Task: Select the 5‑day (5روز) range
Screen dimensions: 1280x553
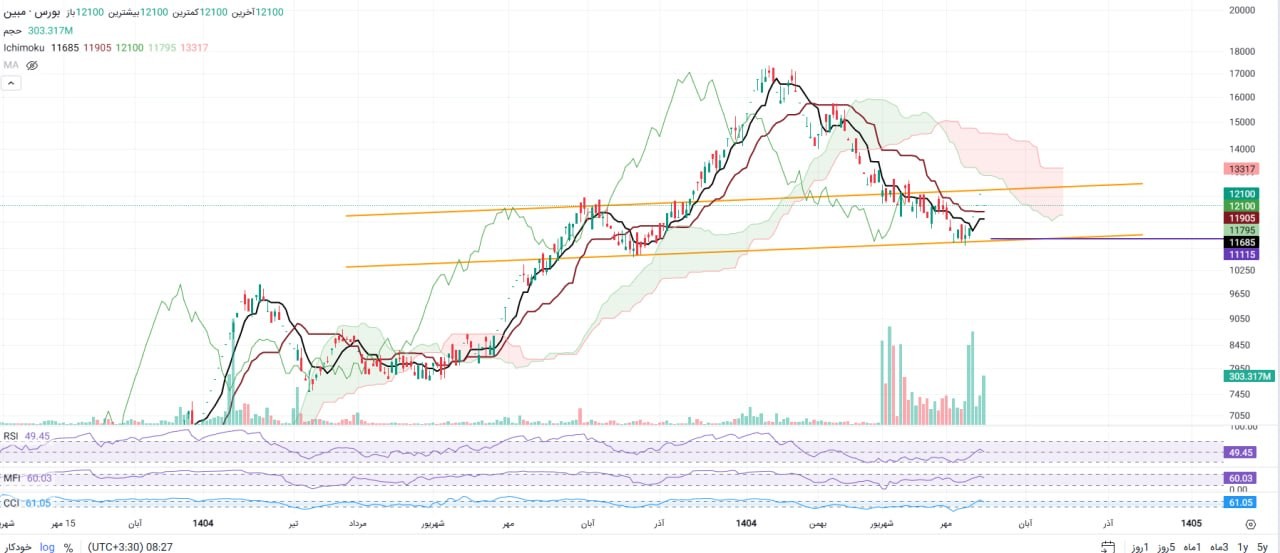Action: tap(1165, 547)
